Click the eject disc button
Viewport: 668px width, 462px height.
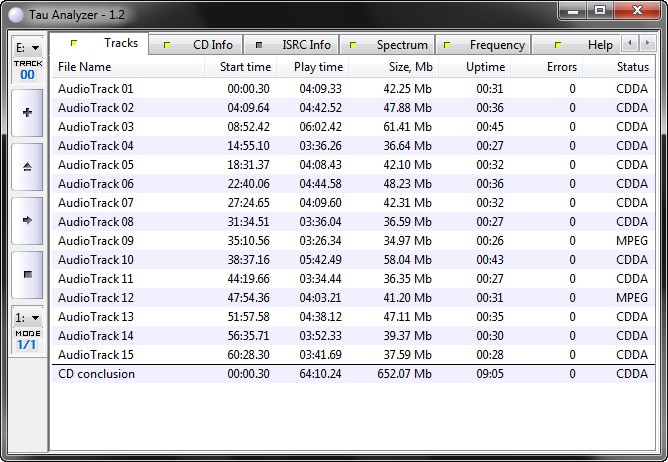(27, 167)
